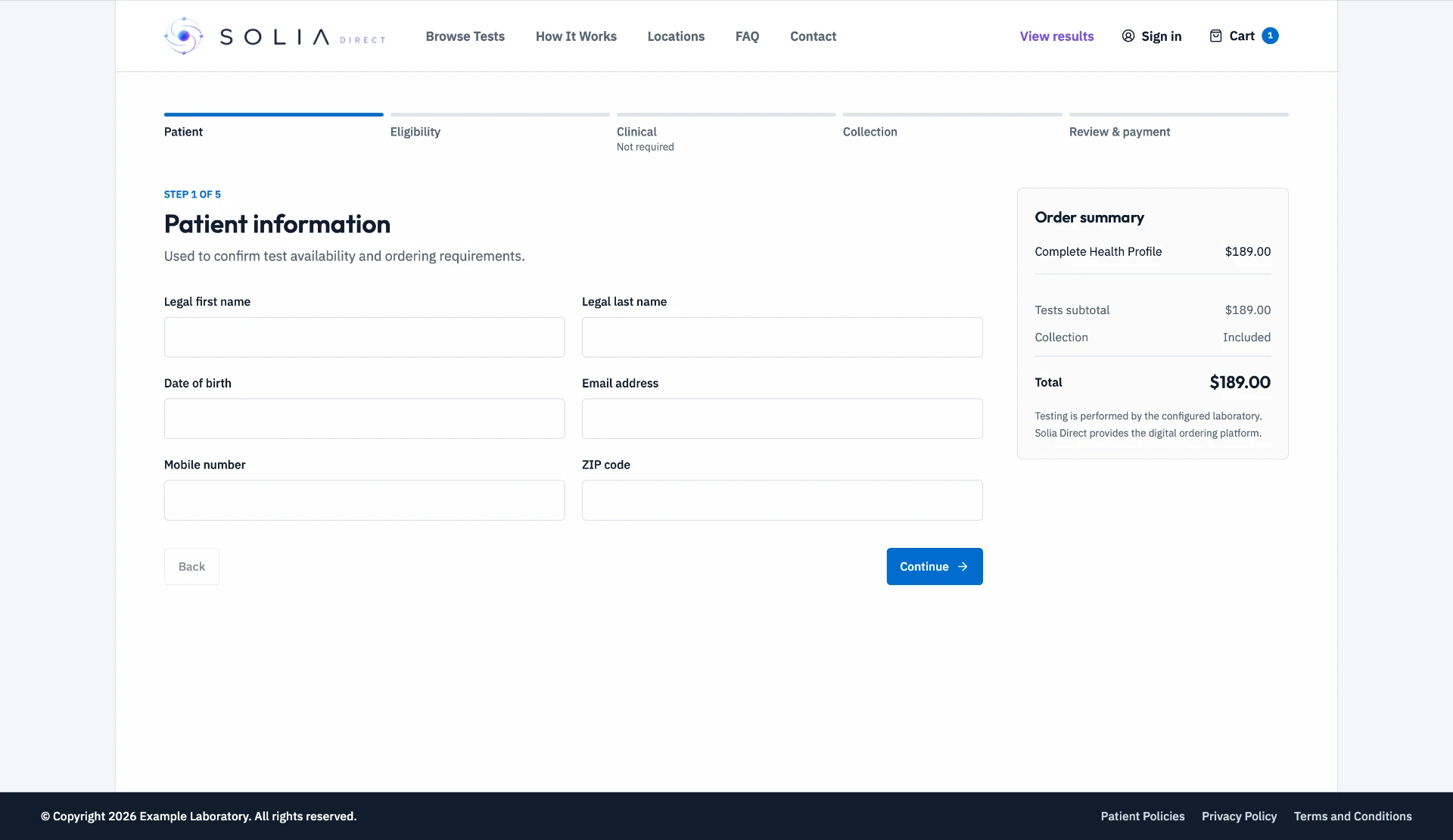Click the 'Included' collection value
This screenshot has height=840, width=1453.
click(1246, 338)
